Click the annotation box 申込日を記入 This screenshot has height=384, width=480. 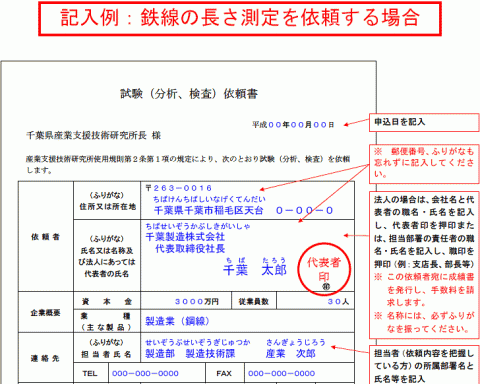click(424, 122)
